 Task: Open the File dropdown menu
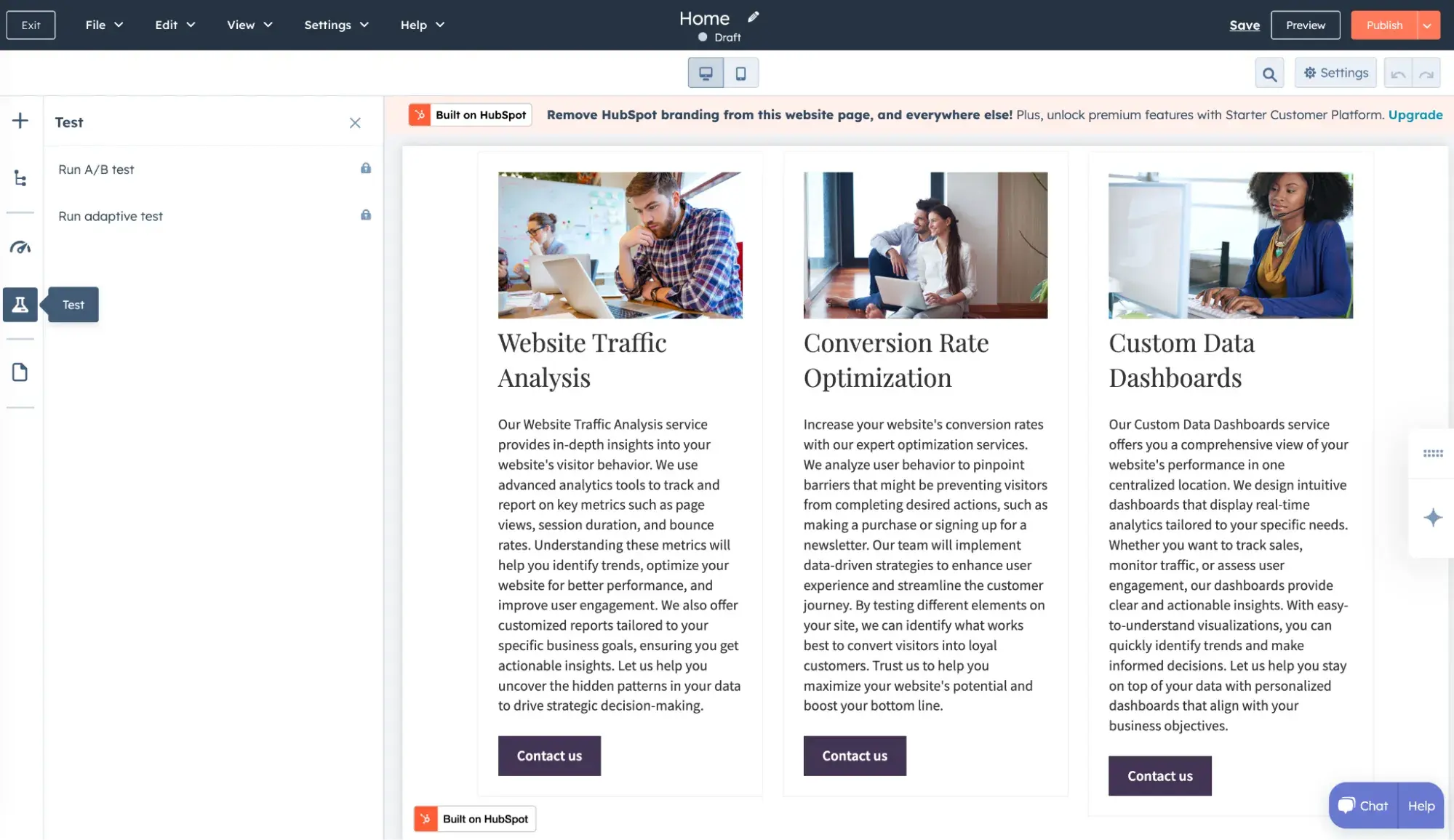click(x=104, y=25)
